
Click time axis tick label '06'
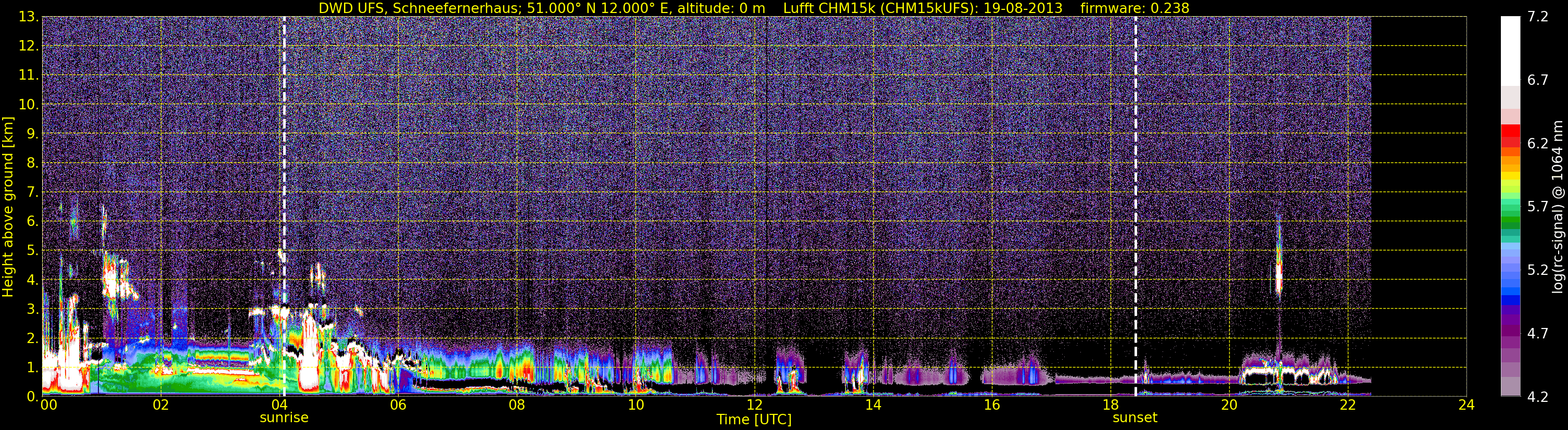point(398,405)
